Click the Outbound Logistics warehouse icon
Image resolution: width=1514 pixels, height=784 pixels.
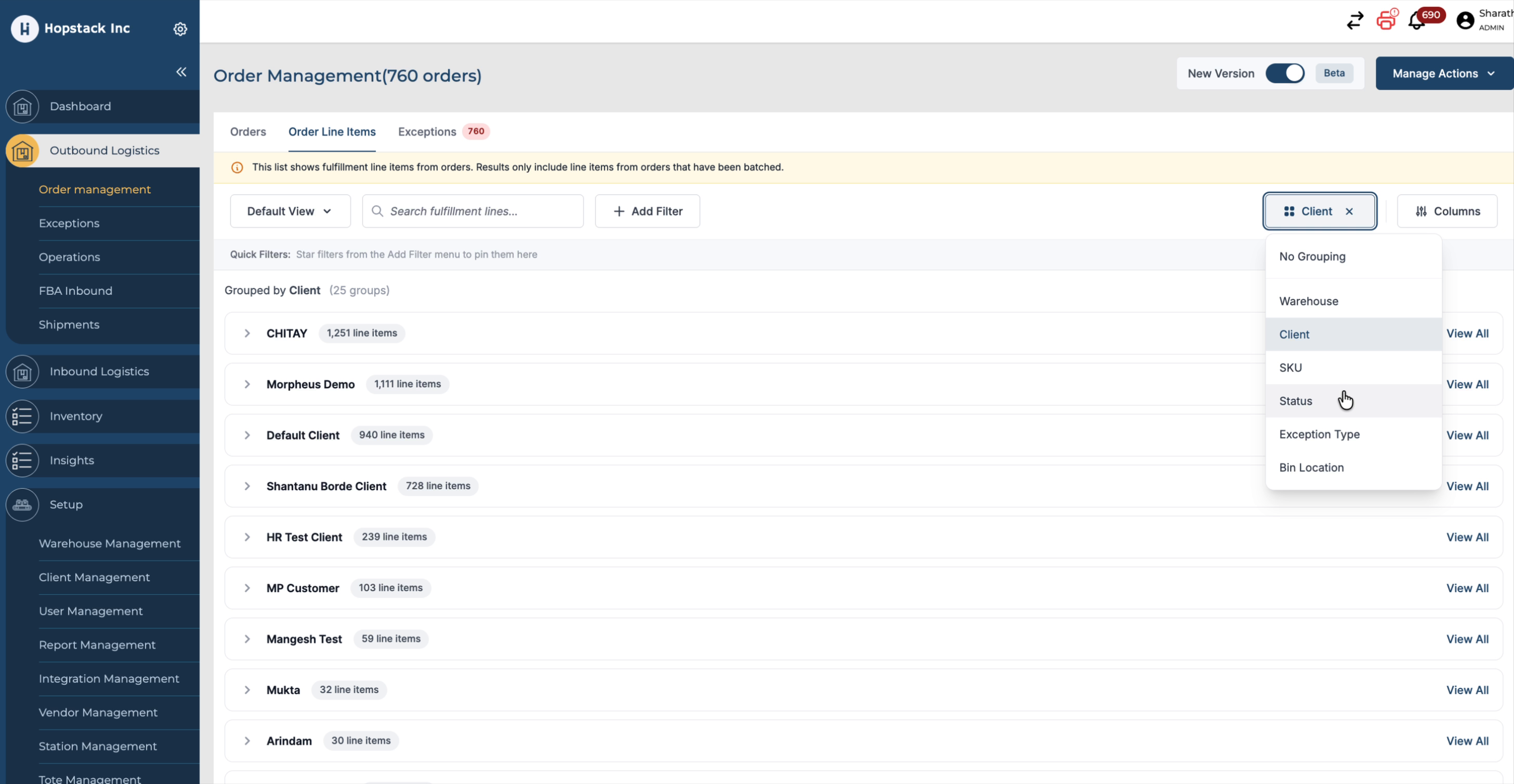pos(22,151)
